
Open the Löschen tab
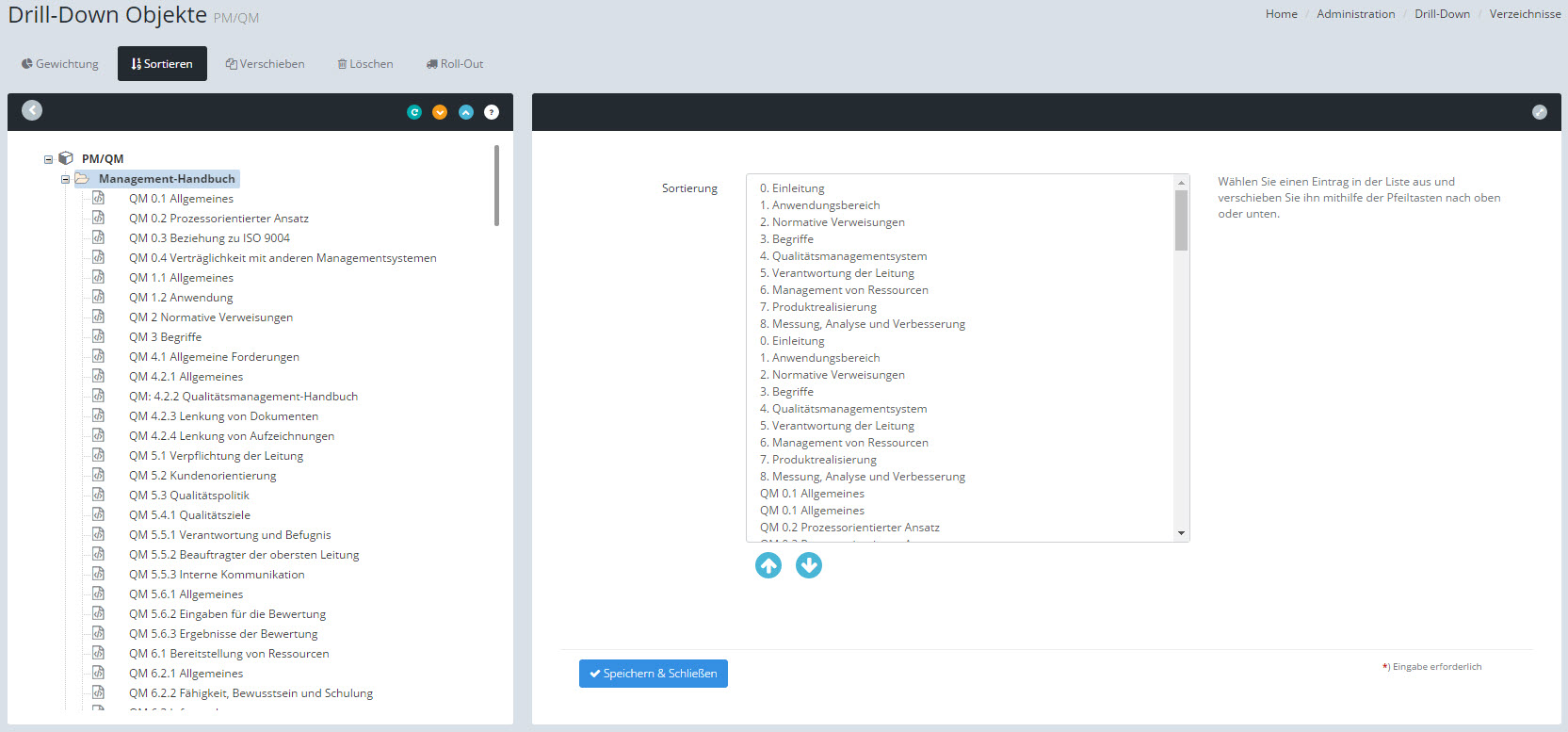tap(365, 64)
